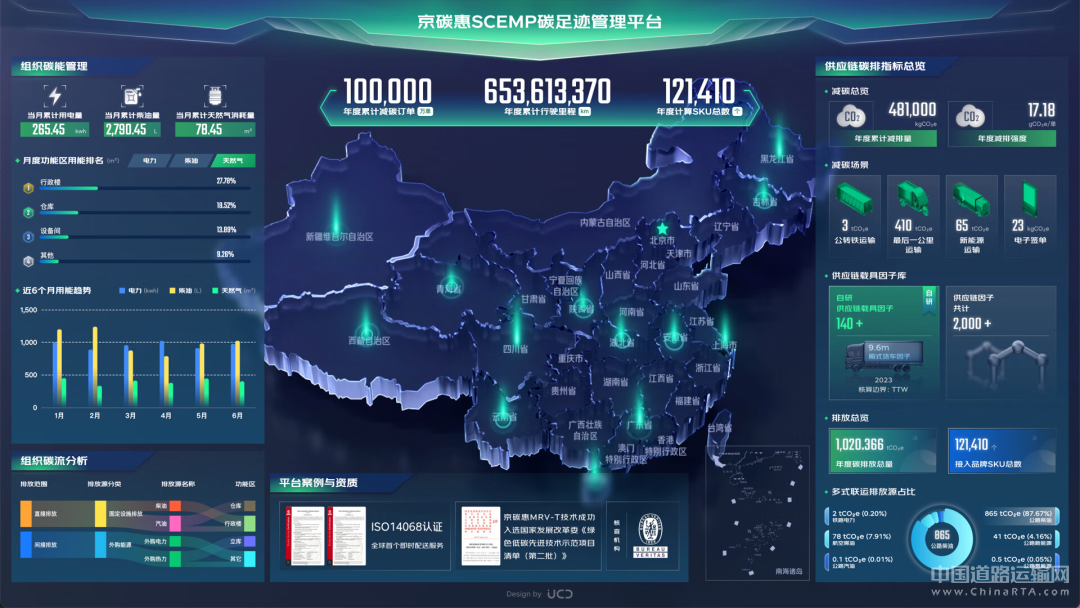Click rank 2 badge beside 仓库
Viewport: 1080px width, 608px height.
[28, 212]
